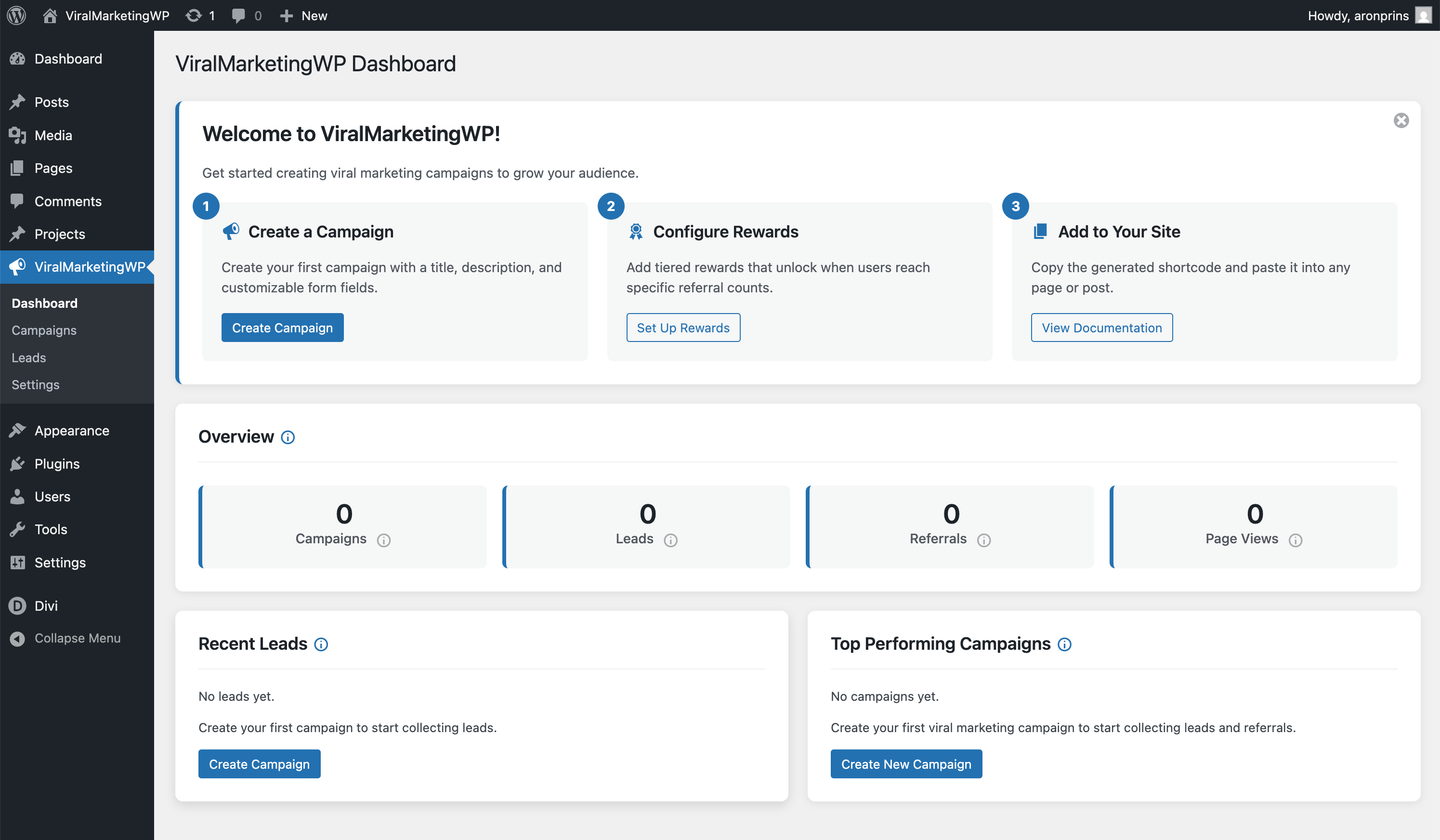Screen dimensions: 1440x840
Task: Click info icon next to Overview heading
Action: pos(288,437)
